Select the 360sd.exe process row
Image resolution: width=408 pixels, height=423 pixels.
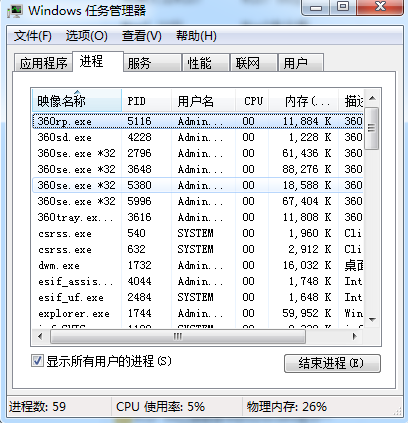click(x=198, y=137)
